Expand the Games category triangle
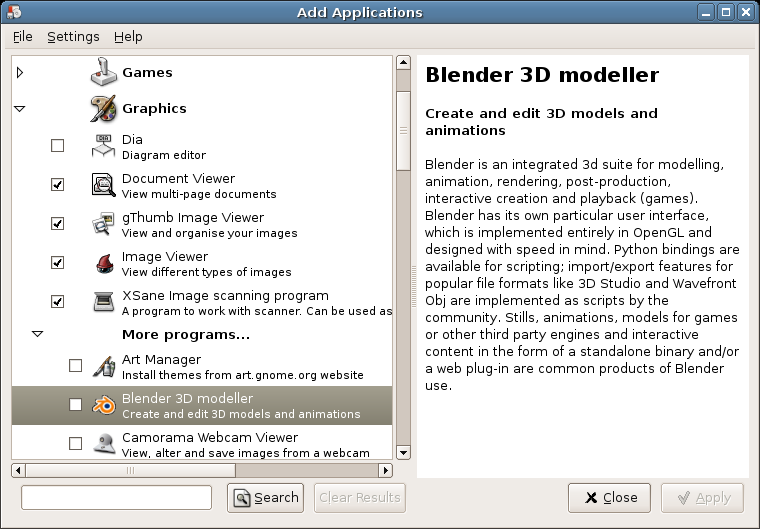The image size is (760, 529). tap(20, 72)
